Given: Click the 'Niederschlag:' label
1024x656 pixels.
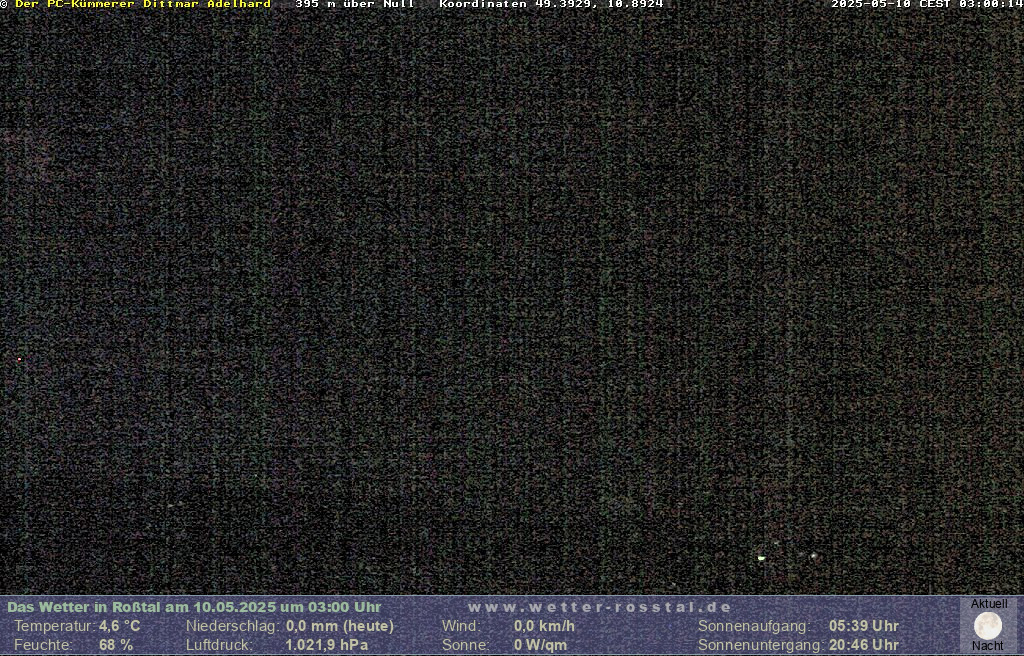Looking at the screenshot, I should coord(233,626).
